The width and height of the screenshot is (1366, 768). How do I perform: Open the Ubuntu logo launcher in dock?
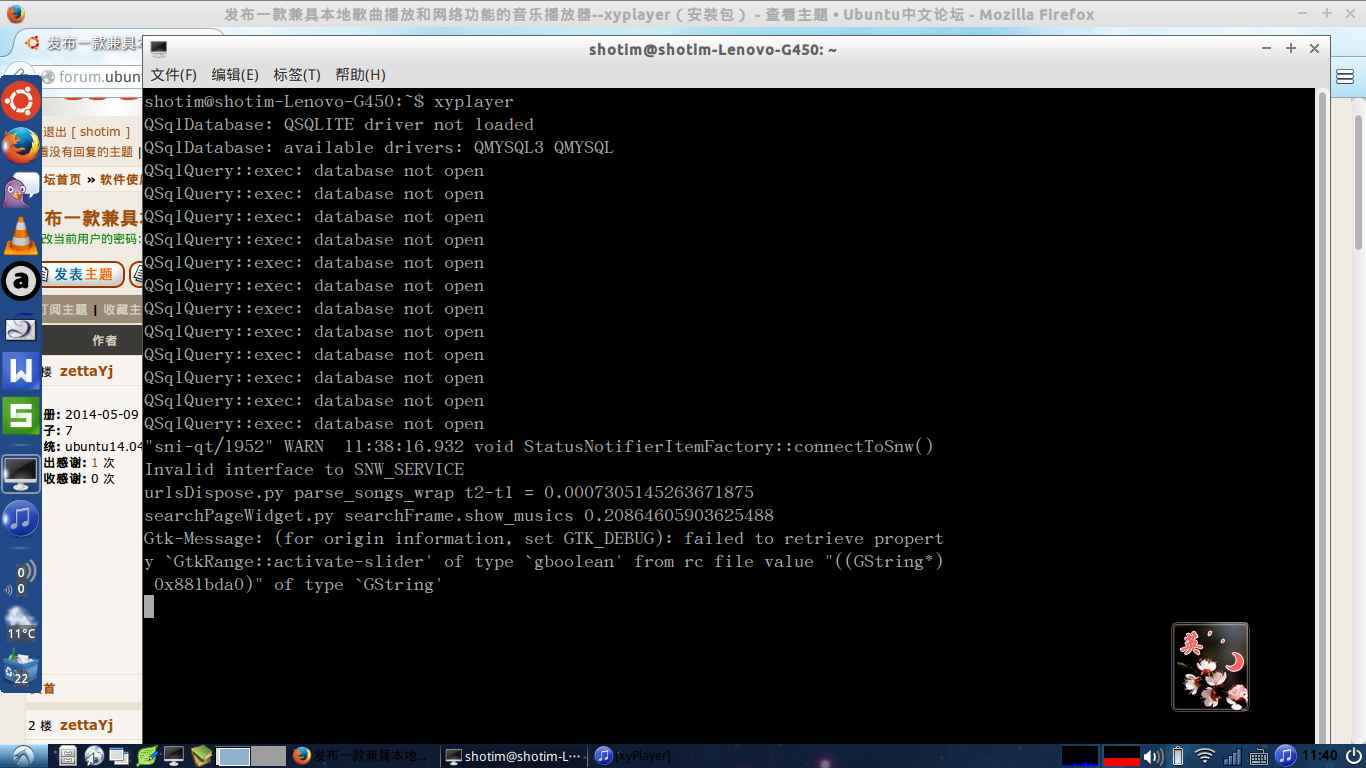[20, 100]
